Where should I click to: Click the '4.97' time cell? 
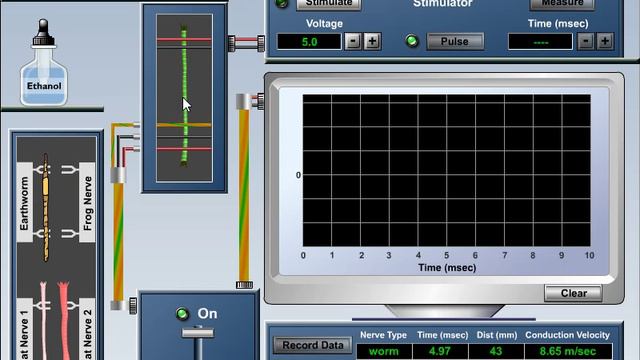pos(440,351)
